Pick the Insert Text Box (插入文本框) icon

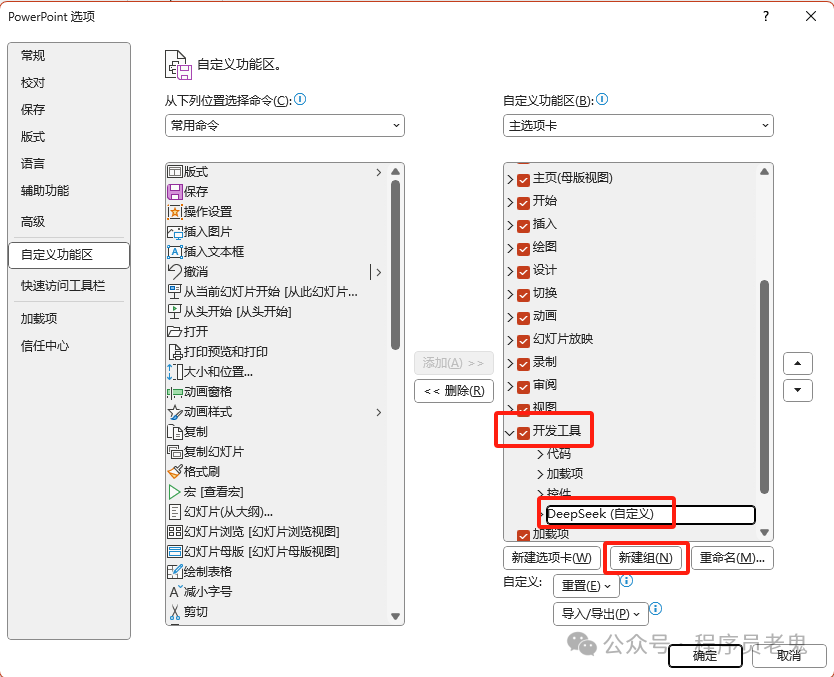(174, 252)
